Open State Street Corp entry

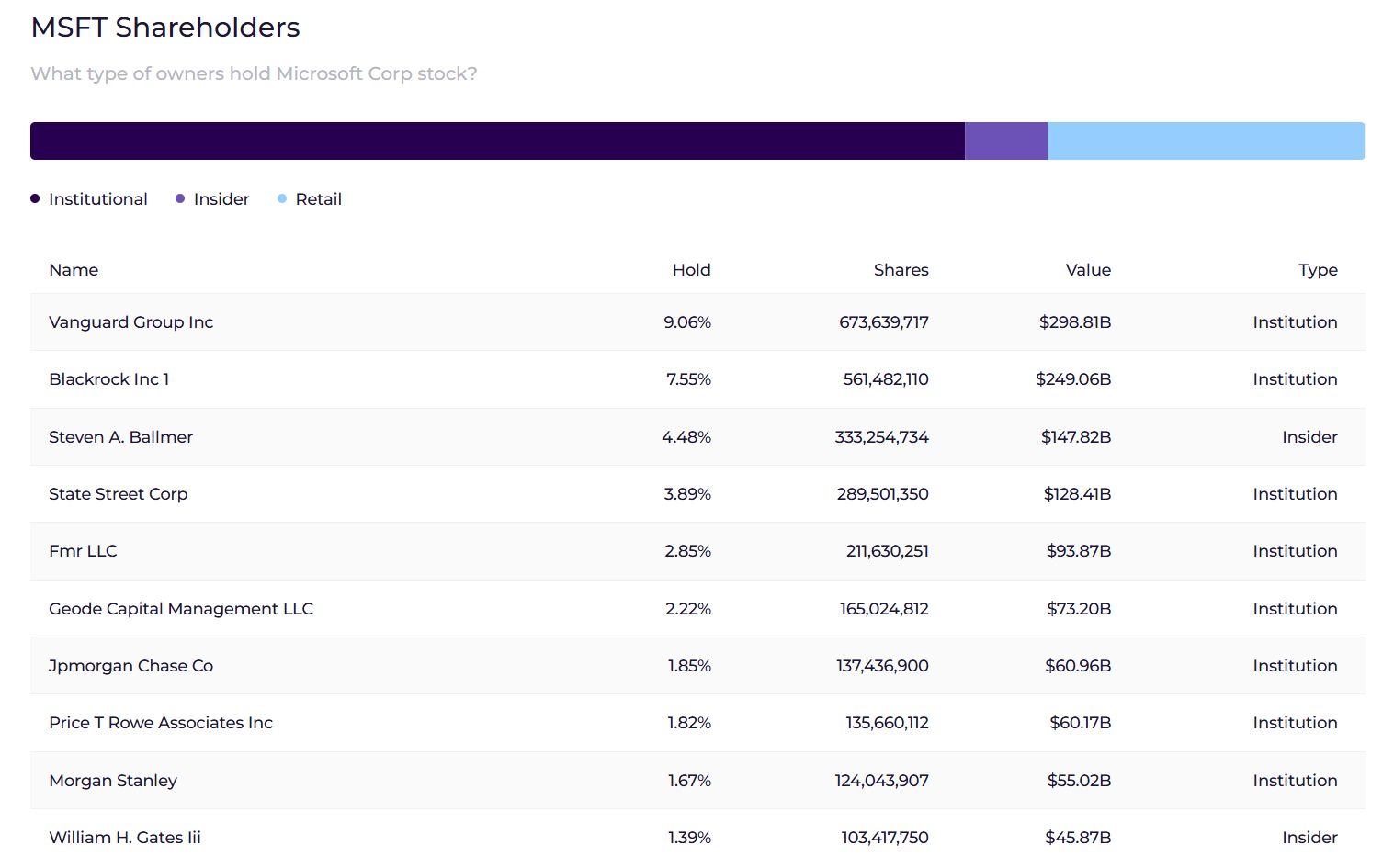tap(118, 494)
